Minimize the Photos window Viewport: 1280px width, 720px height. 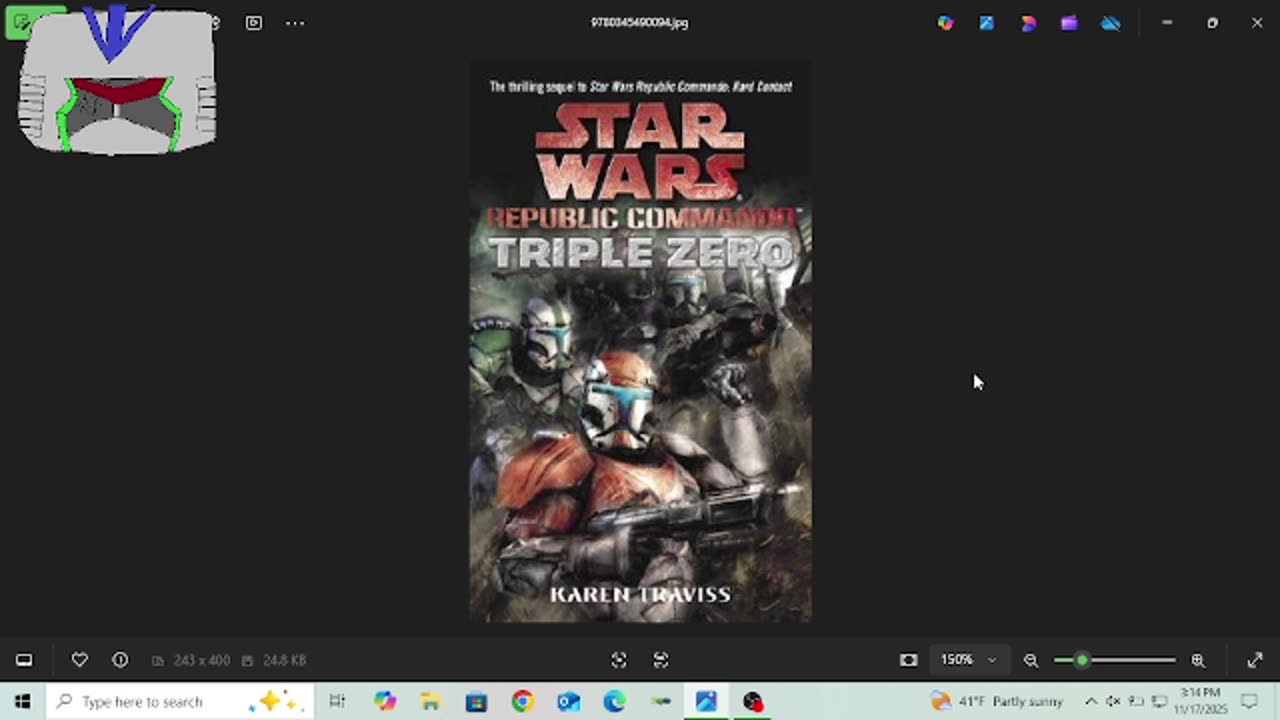click(x=1167, y=22)
